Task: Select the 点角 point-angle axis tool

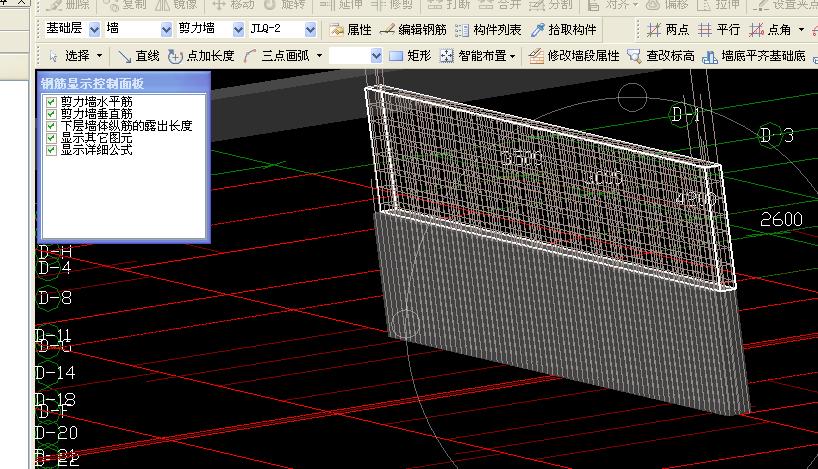Action: click(x=770, y=30)
